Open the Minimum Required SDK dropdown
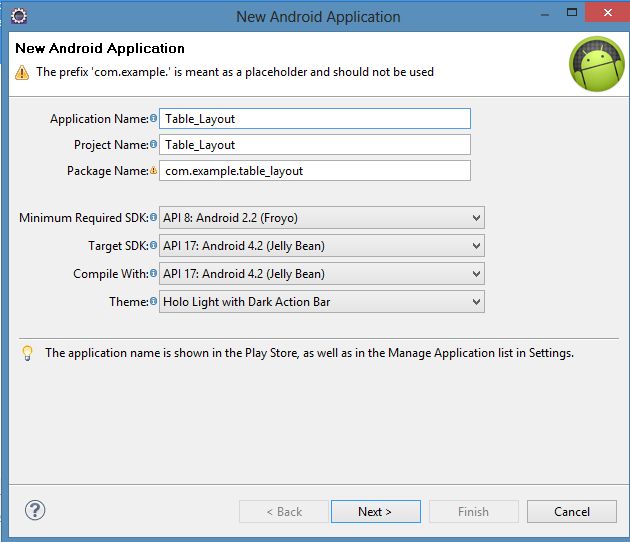This screenshot has height=542, width=630. tap(321, 218)
